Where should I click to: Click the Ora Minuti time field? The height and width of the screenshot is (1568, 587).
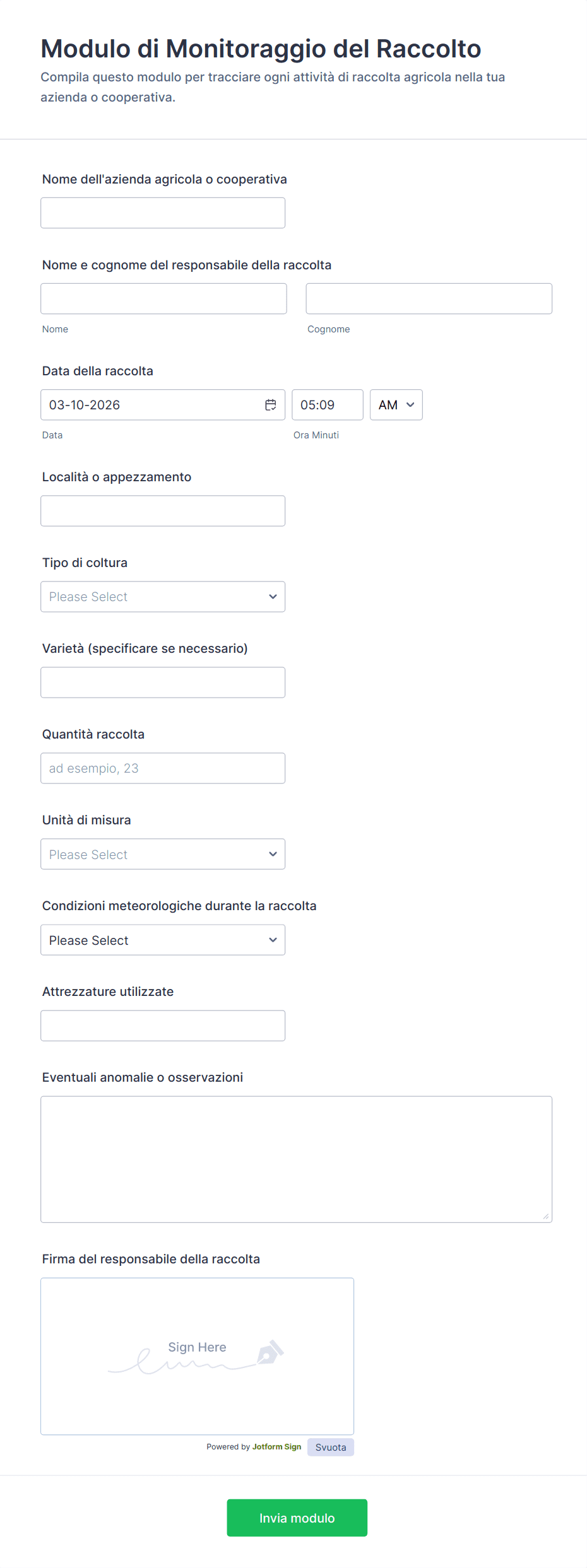pyautogui.click(x=327, y=405)
